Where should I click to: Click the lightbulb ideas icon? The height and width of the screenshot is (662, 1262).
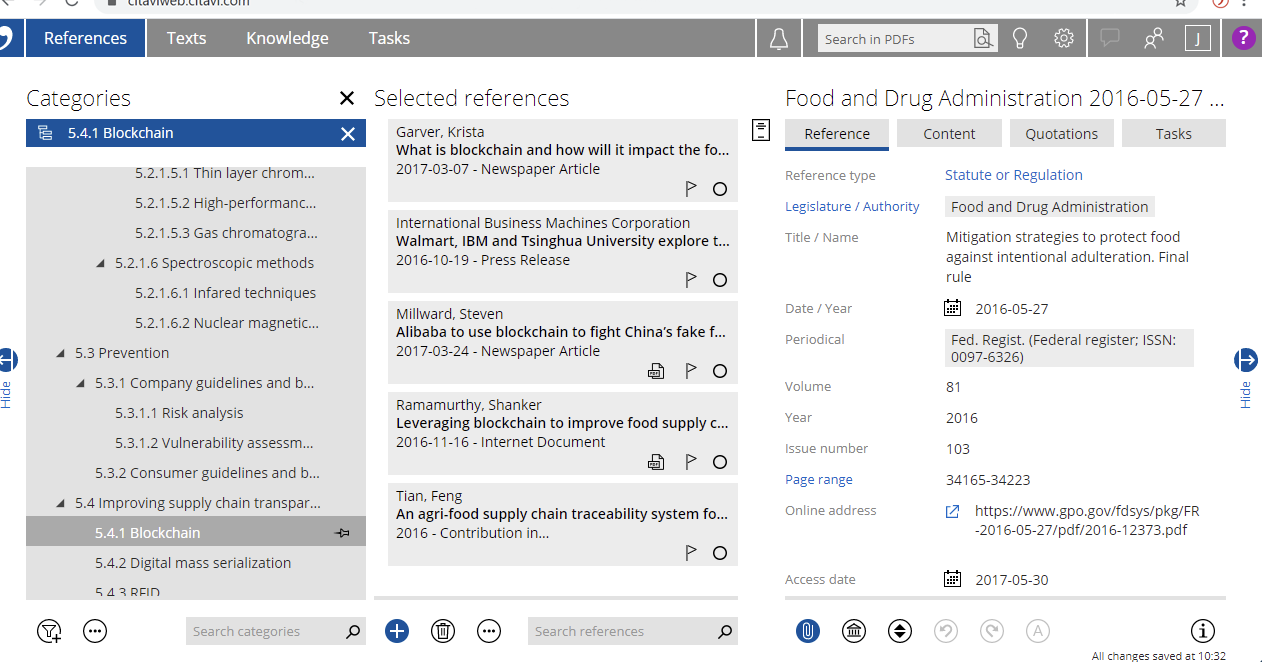(1020, 39)
